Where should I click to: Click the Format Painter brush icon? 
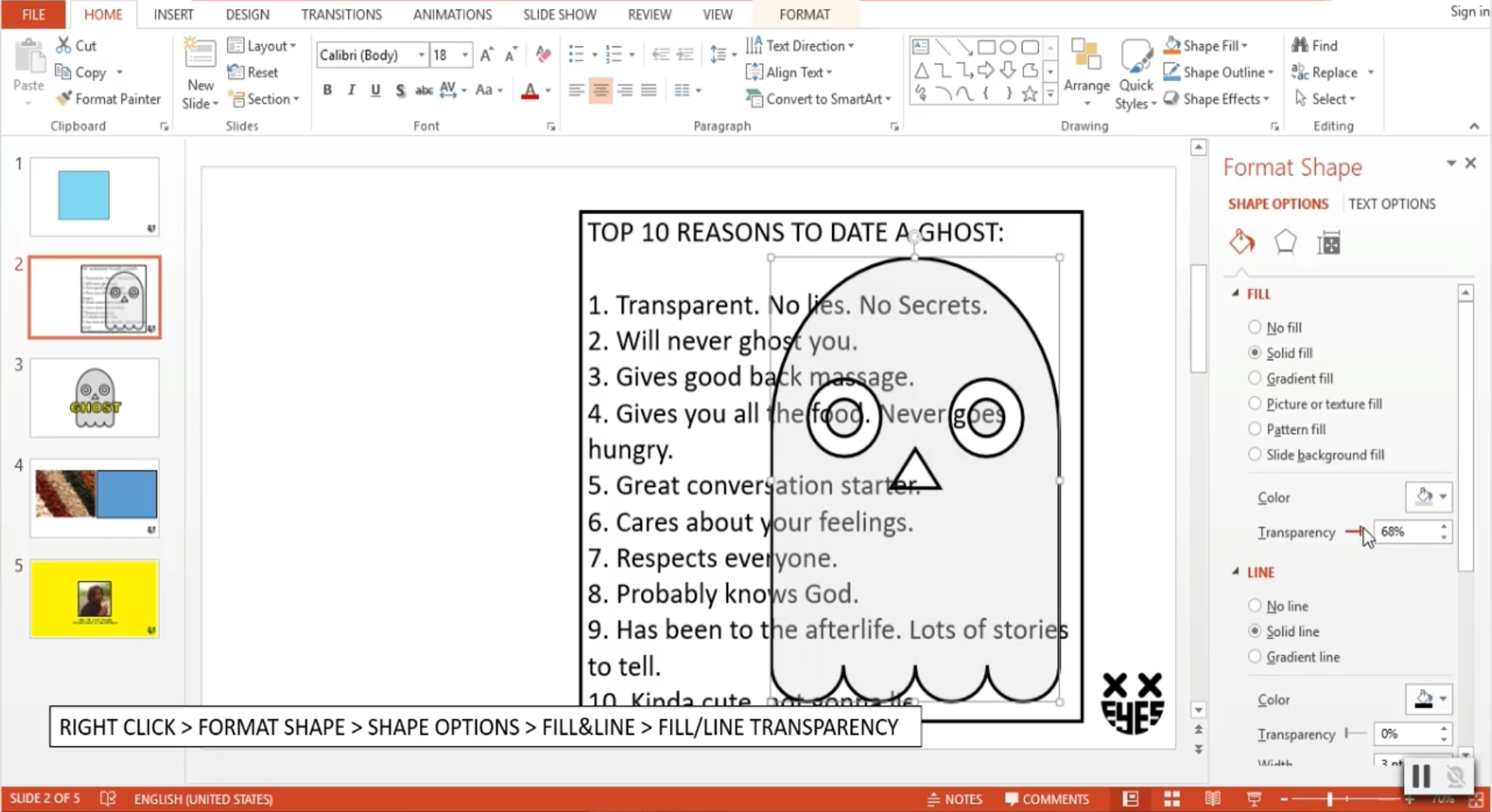coord(64,99)
